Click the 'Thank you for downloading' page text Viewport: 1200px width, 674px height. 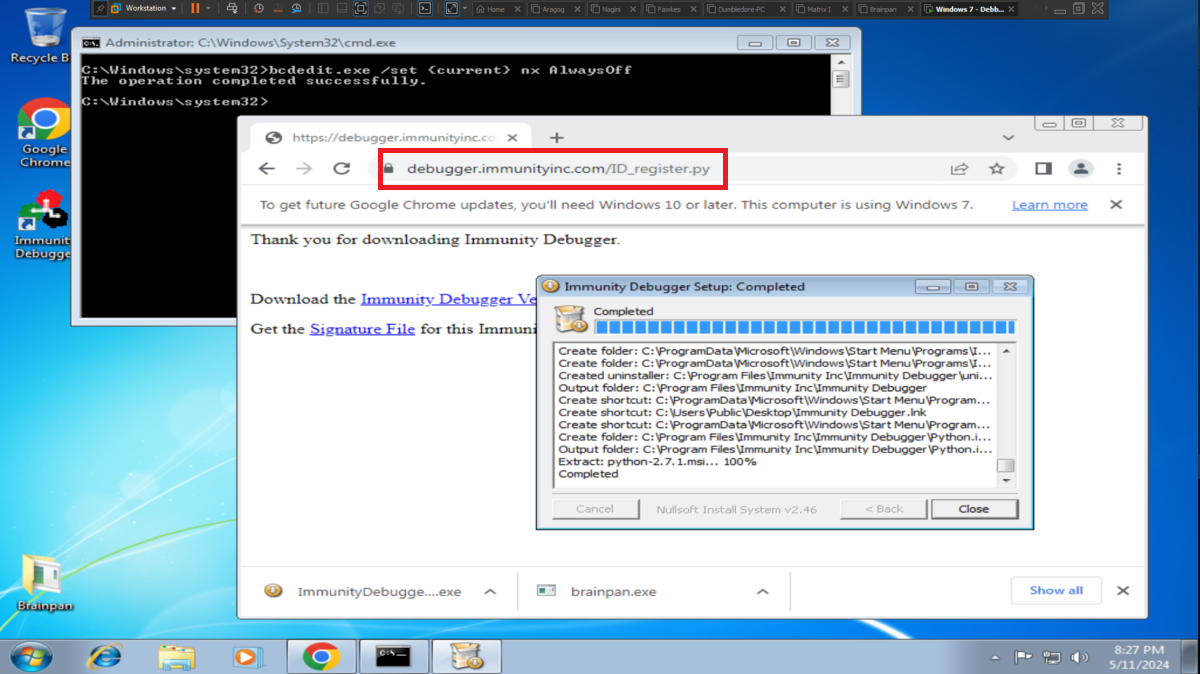pos(435,240)
